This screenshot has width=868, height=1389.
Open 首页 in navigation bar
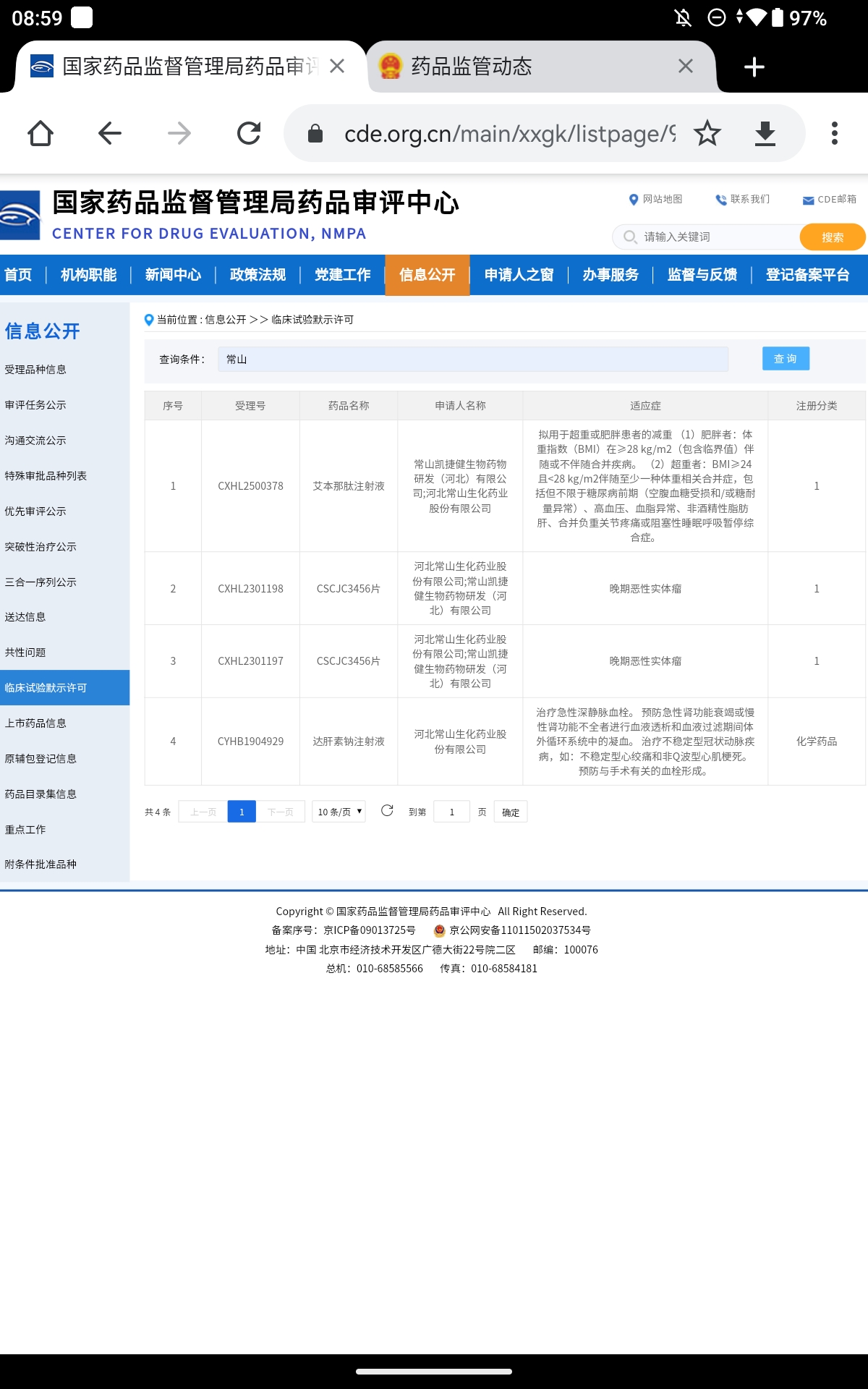click(x=18, y=275)
